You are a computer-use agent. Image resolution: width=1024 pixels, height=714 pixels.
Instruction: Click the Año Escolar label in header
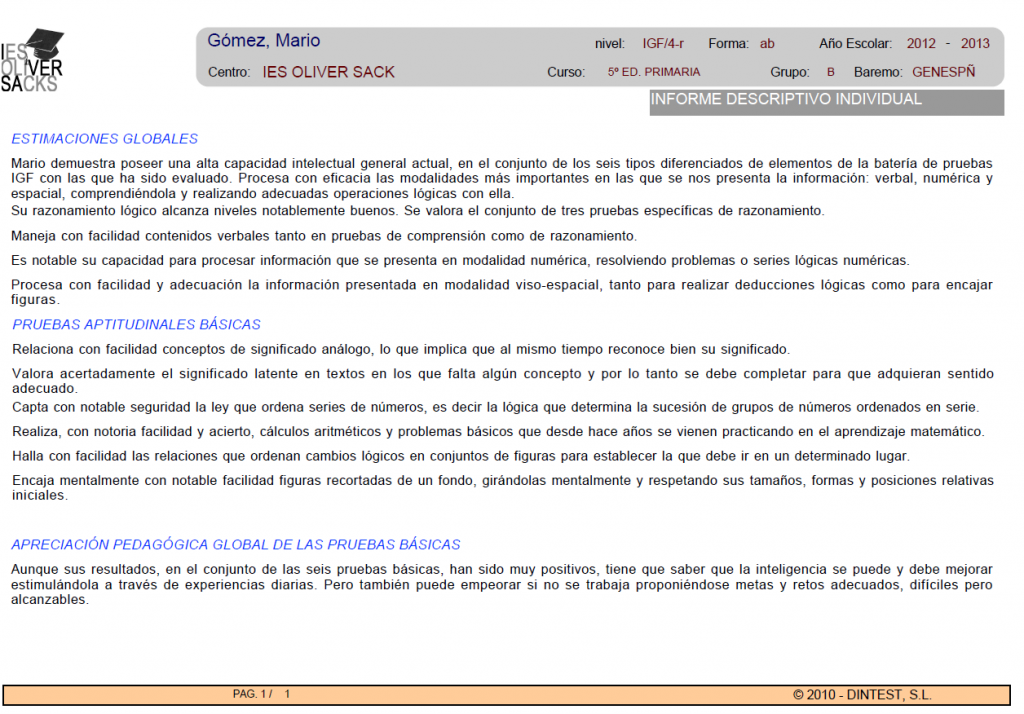point(857,44)
